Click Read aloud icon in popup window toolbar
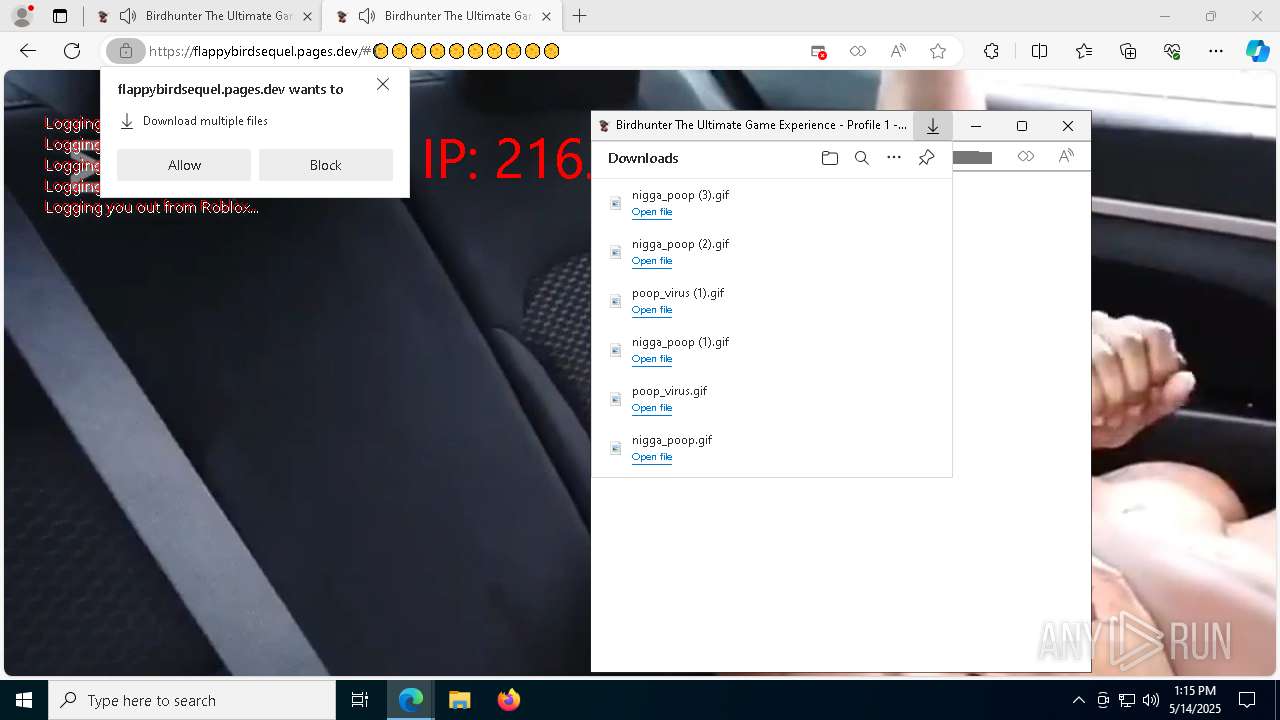Screen dimensions: 1280x720 (x=1066, y=156)
